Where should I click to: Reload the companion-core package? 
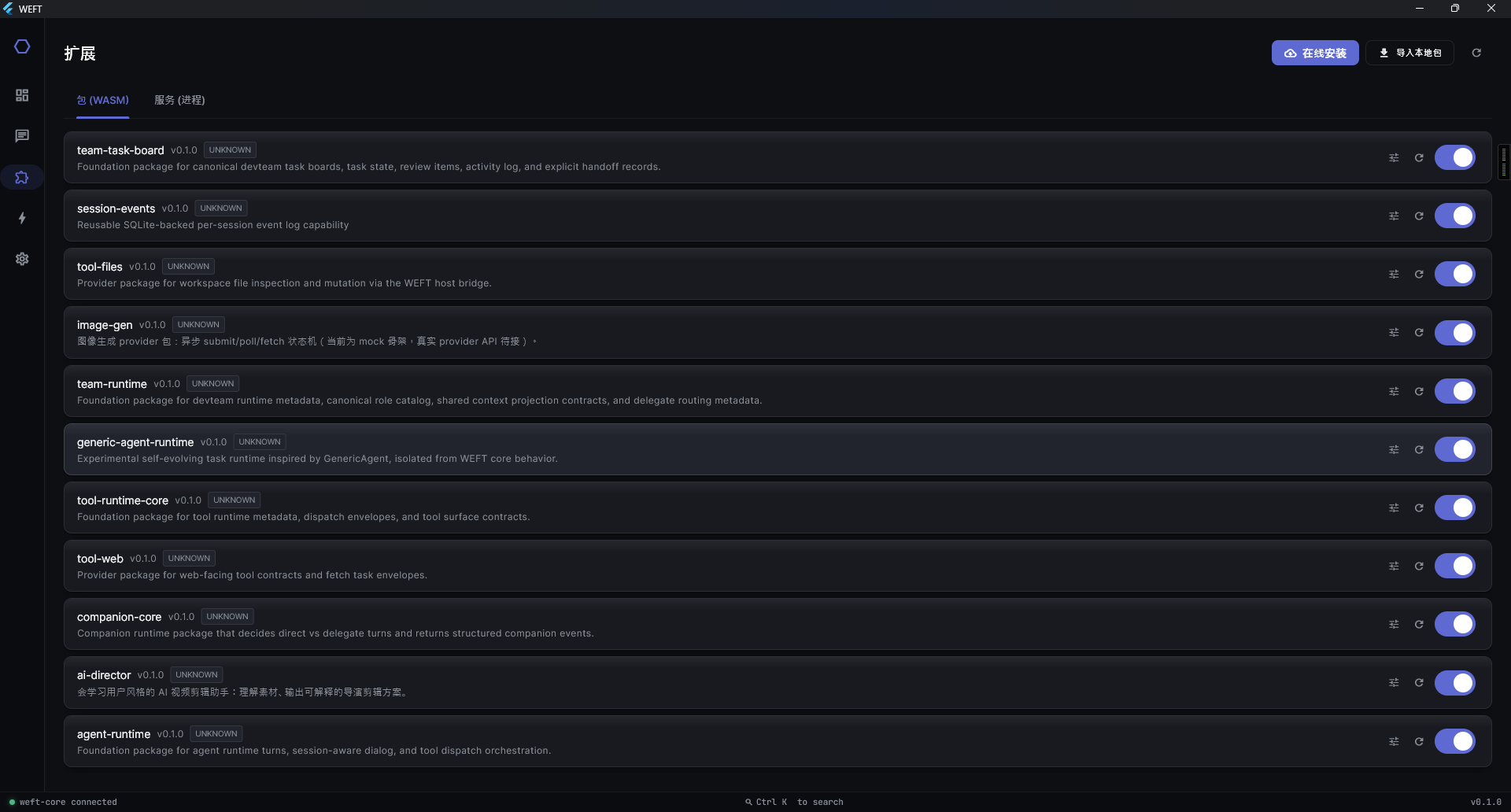[x=1419, y=624]
